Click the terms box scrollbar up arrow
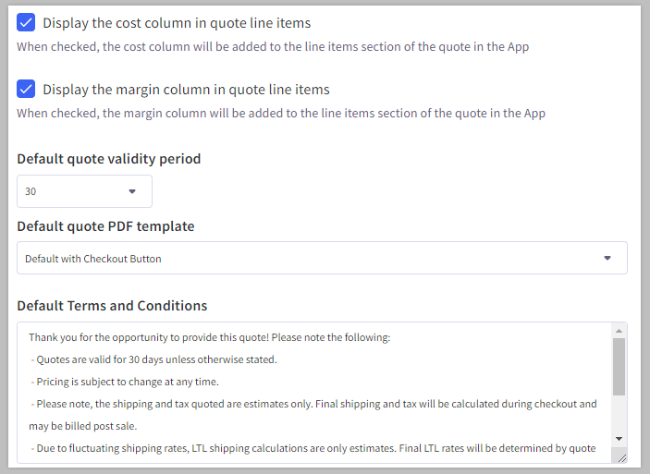Screen dimensions: 650x474 pos(619,331)
